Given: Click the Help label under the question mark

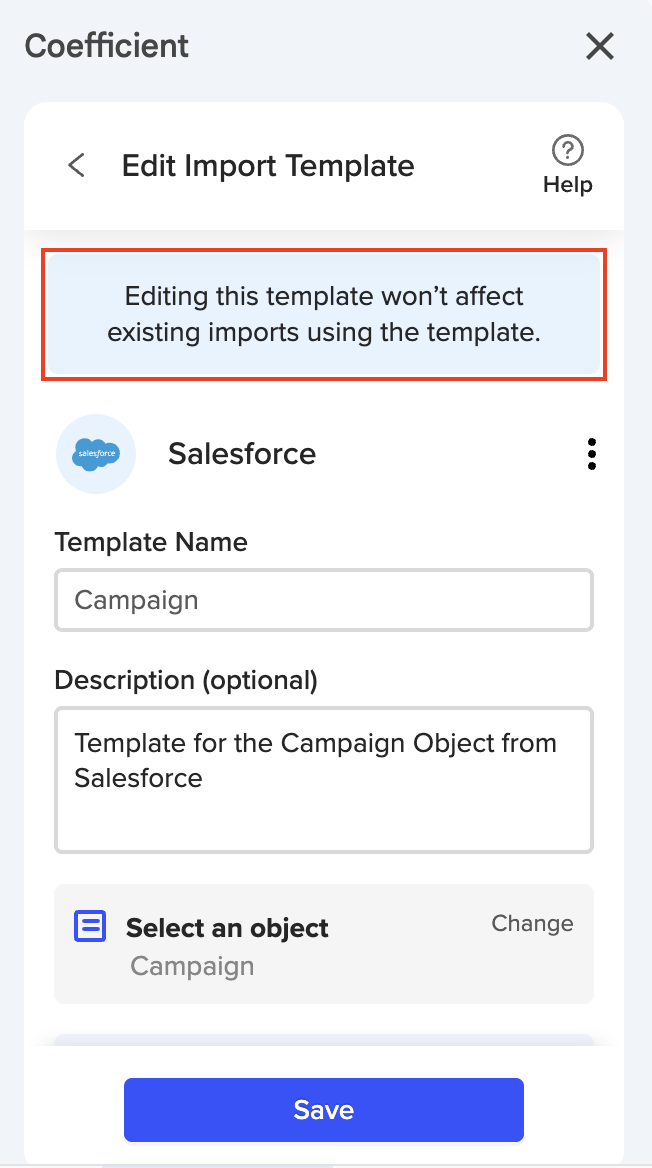Looking at the screenshot, I should click(568, 185).
